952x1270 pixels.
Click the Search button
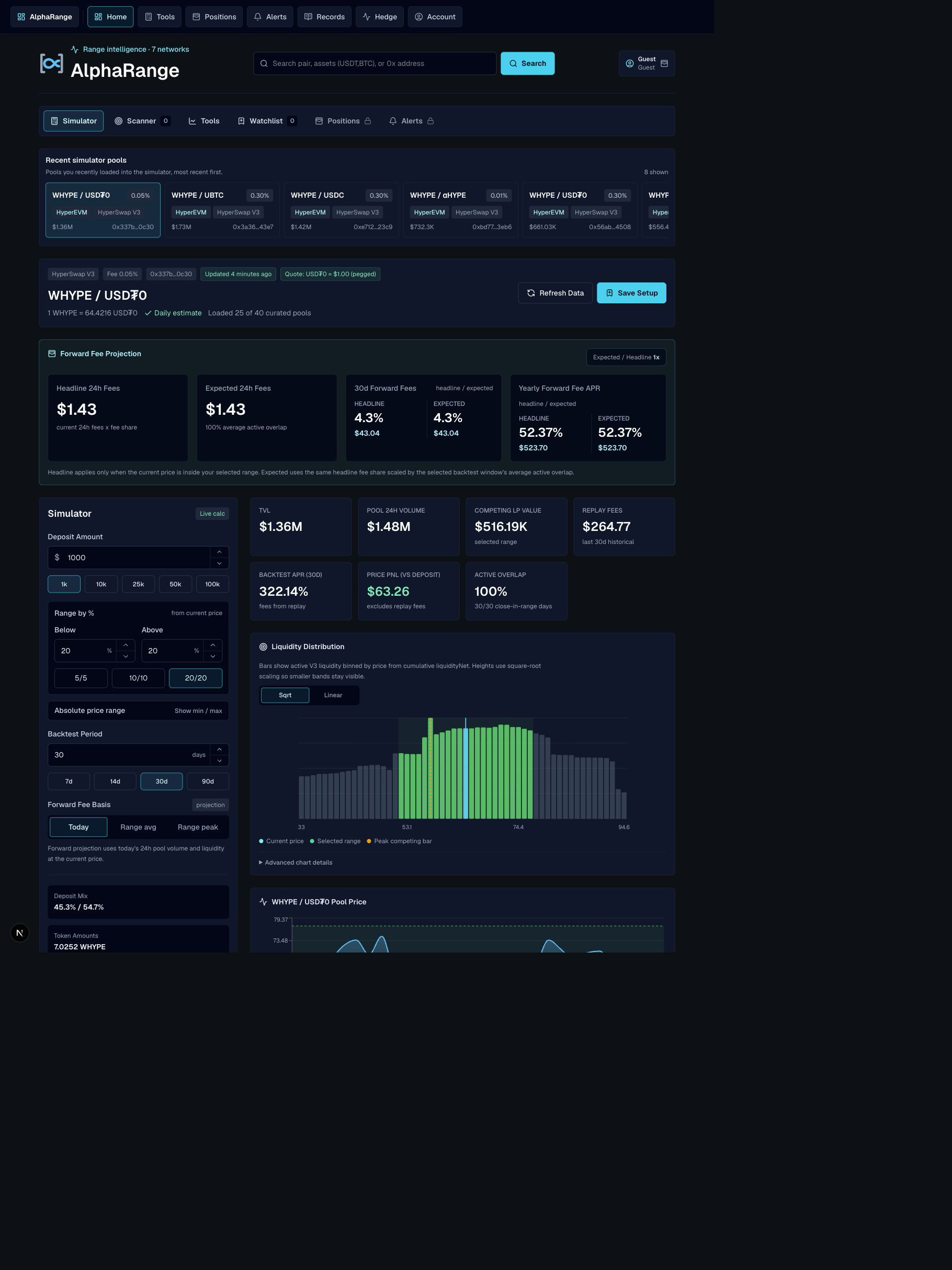click(x=528, y=64)
